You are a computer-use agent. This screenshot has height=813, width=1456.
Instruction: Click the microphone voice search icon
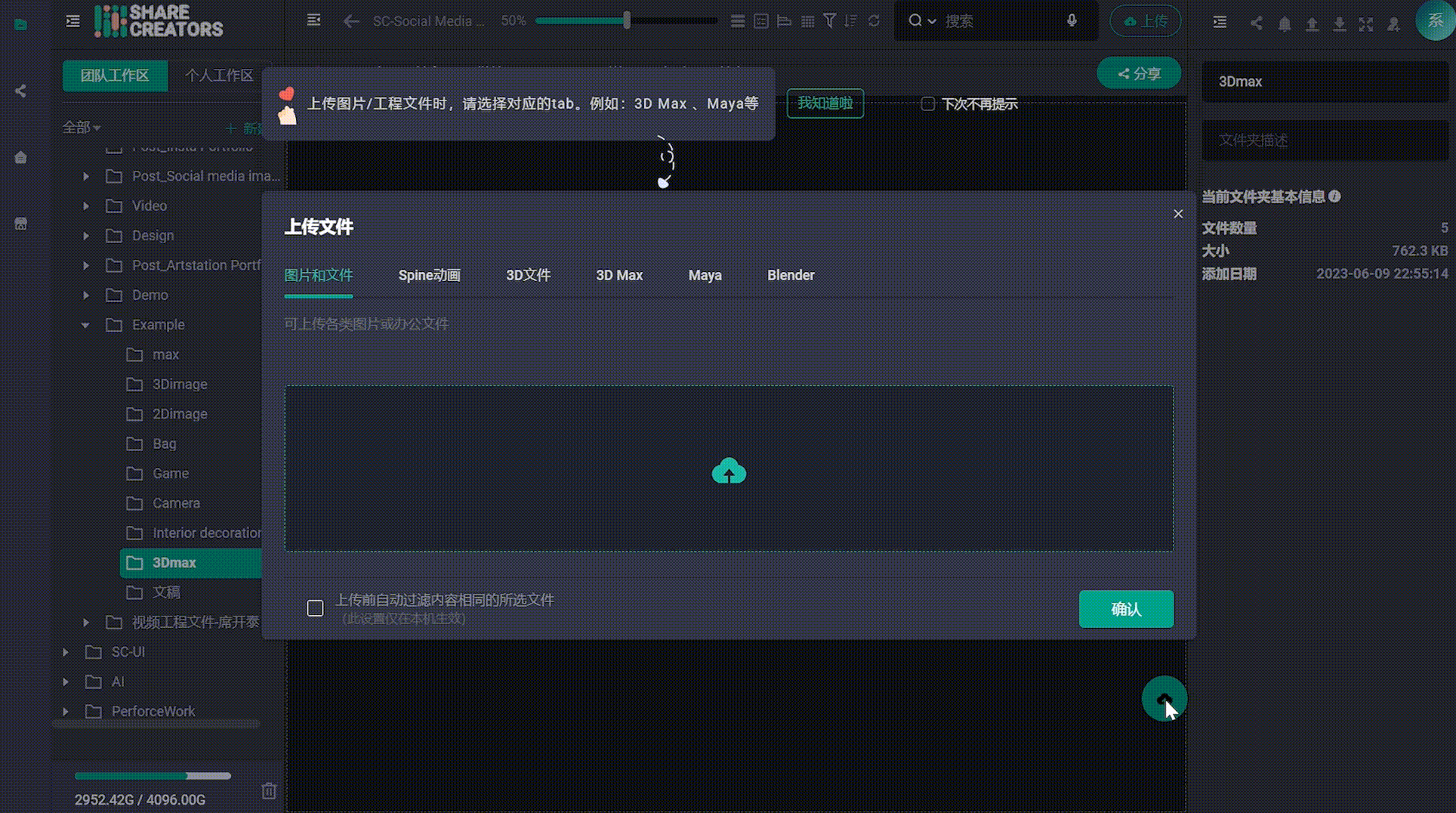pyautogui.click(x=1072, y=20)
